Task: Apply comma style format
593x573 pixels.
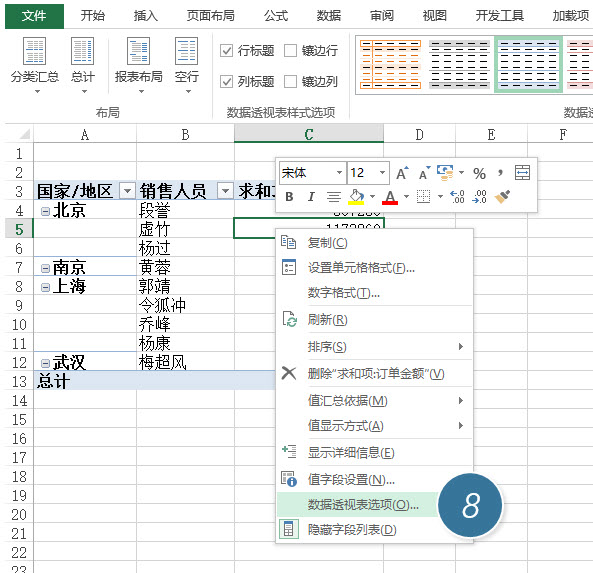Action: 500,173
